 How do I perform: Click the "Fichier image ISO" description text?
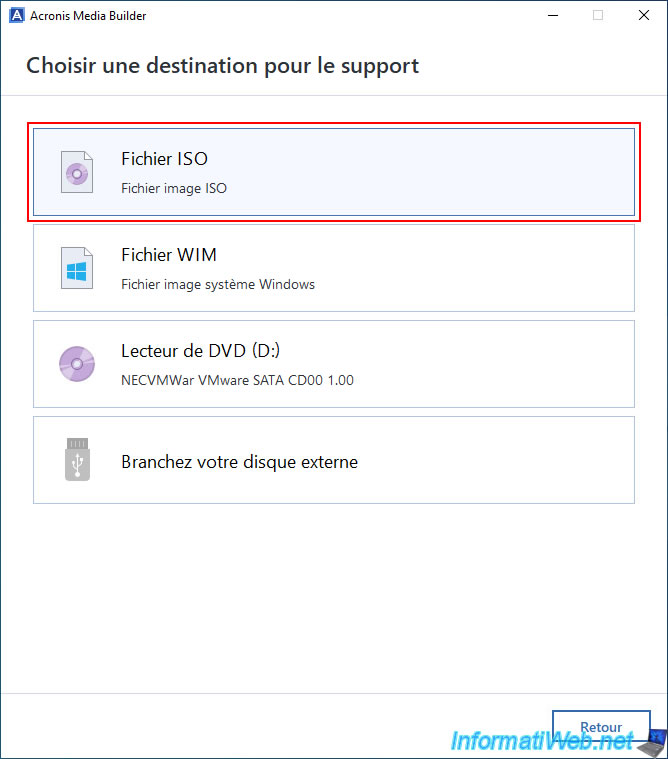[x=174, y=188]
